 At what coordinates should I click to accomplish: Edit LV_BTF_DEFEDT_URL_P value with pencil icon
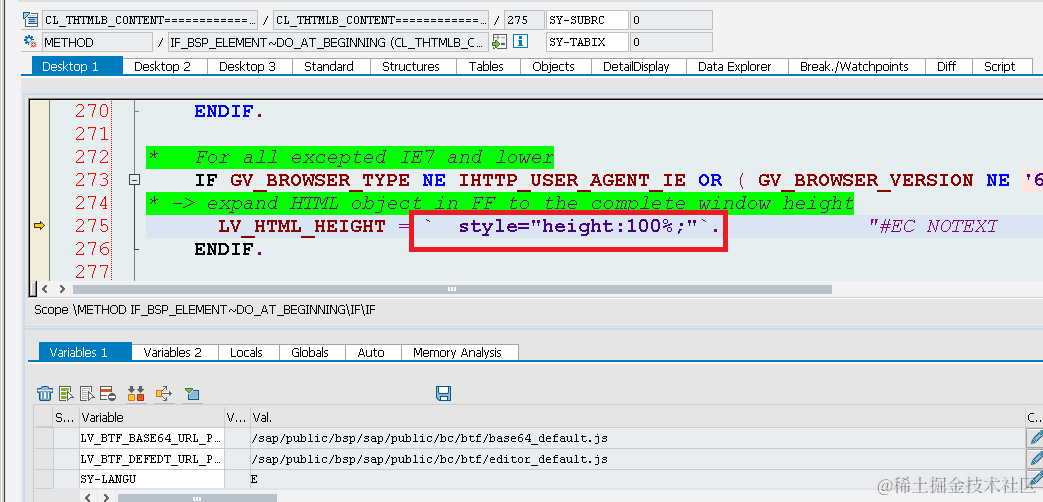[x=1035, y=458]
